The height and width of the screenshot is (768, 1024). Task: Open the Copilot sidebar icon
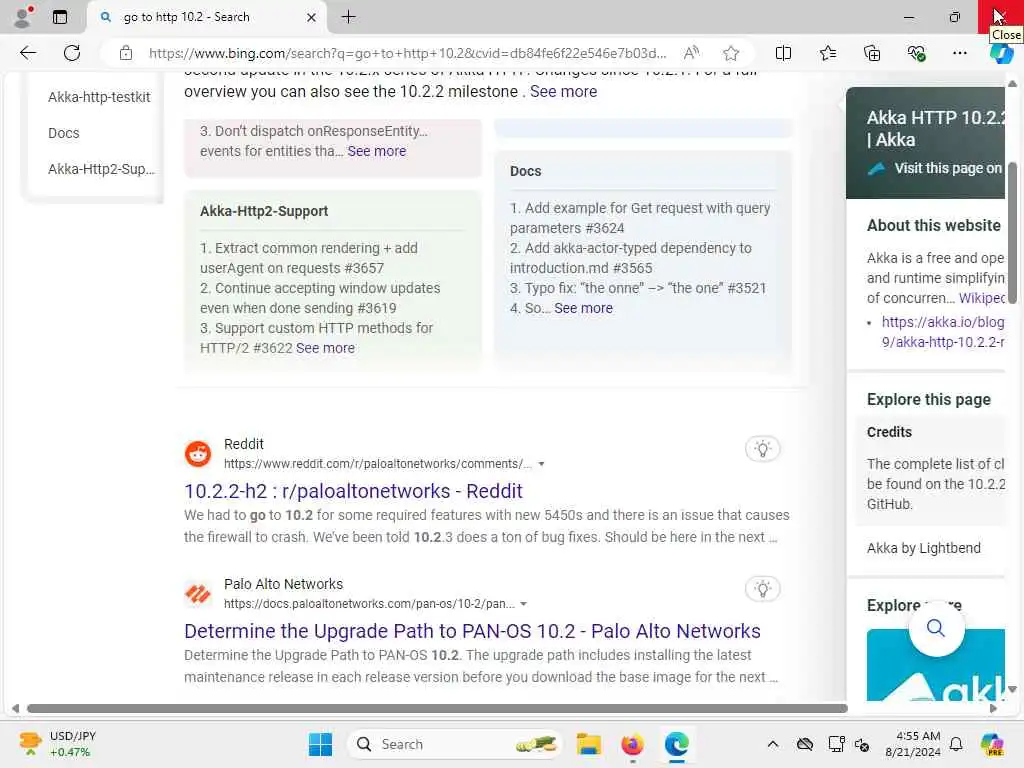(1002, 54)
